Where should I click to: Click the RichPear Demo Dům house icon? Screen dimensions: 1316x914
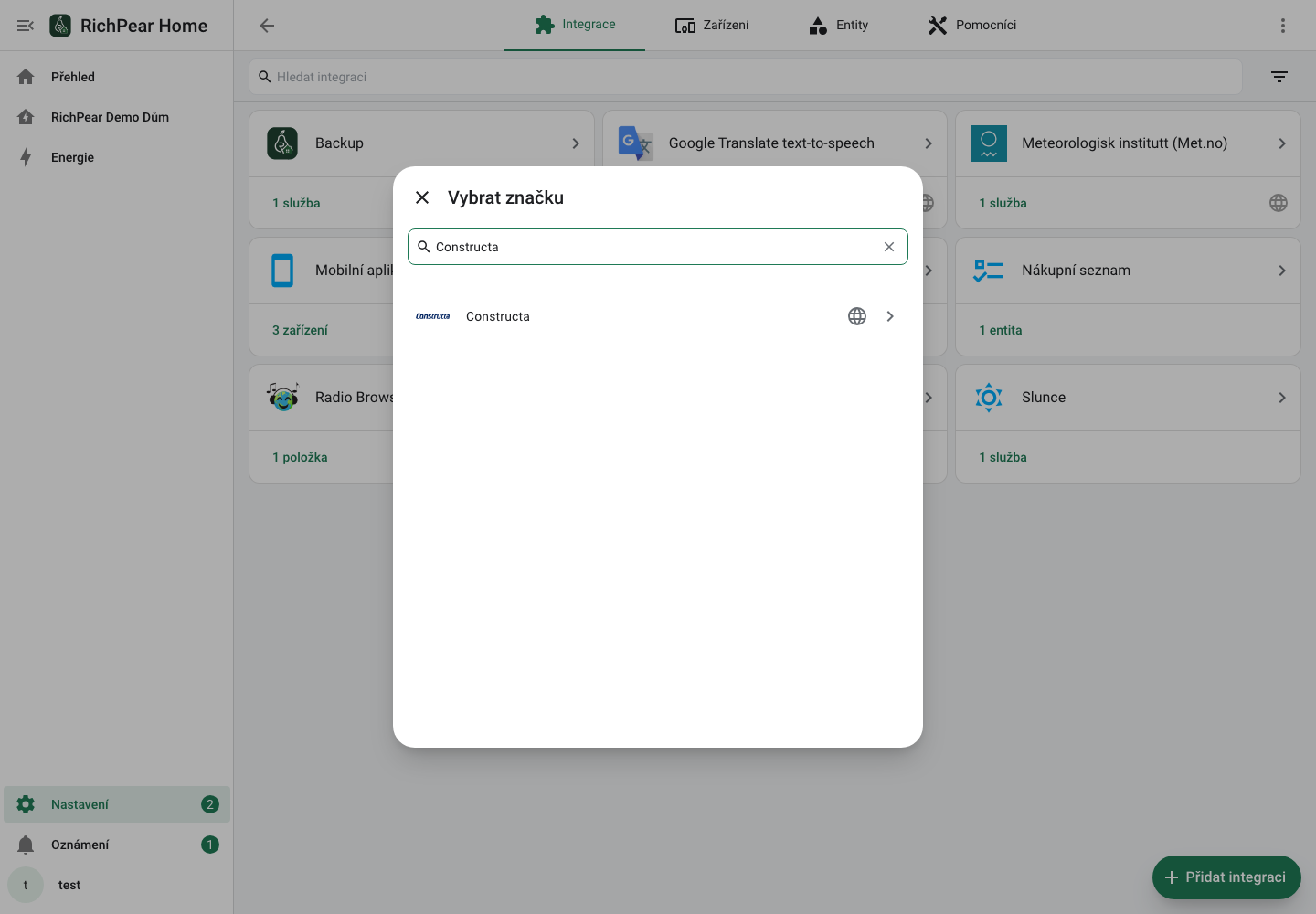tap(26, 117)
